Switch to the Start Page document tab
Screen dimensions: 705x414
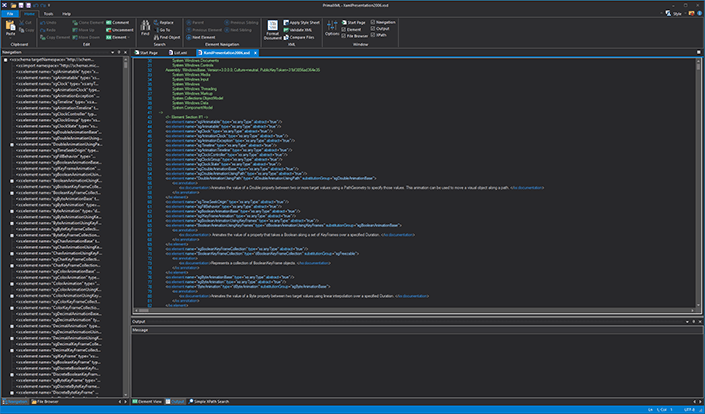pyautogui.click(x=146, y=53)
